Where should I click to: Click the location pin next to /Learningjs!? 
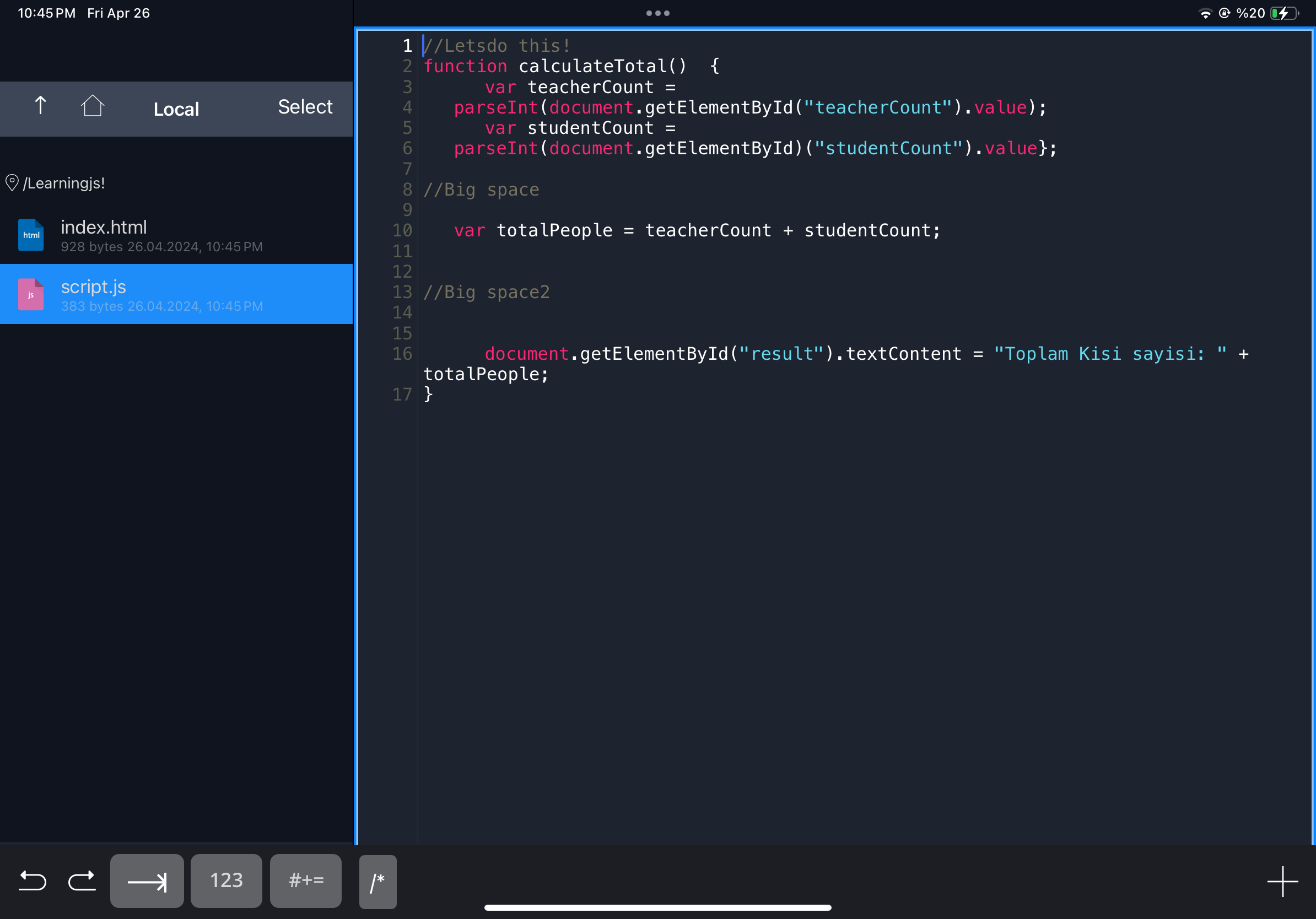pyautogui.click(x=12, y=182)
